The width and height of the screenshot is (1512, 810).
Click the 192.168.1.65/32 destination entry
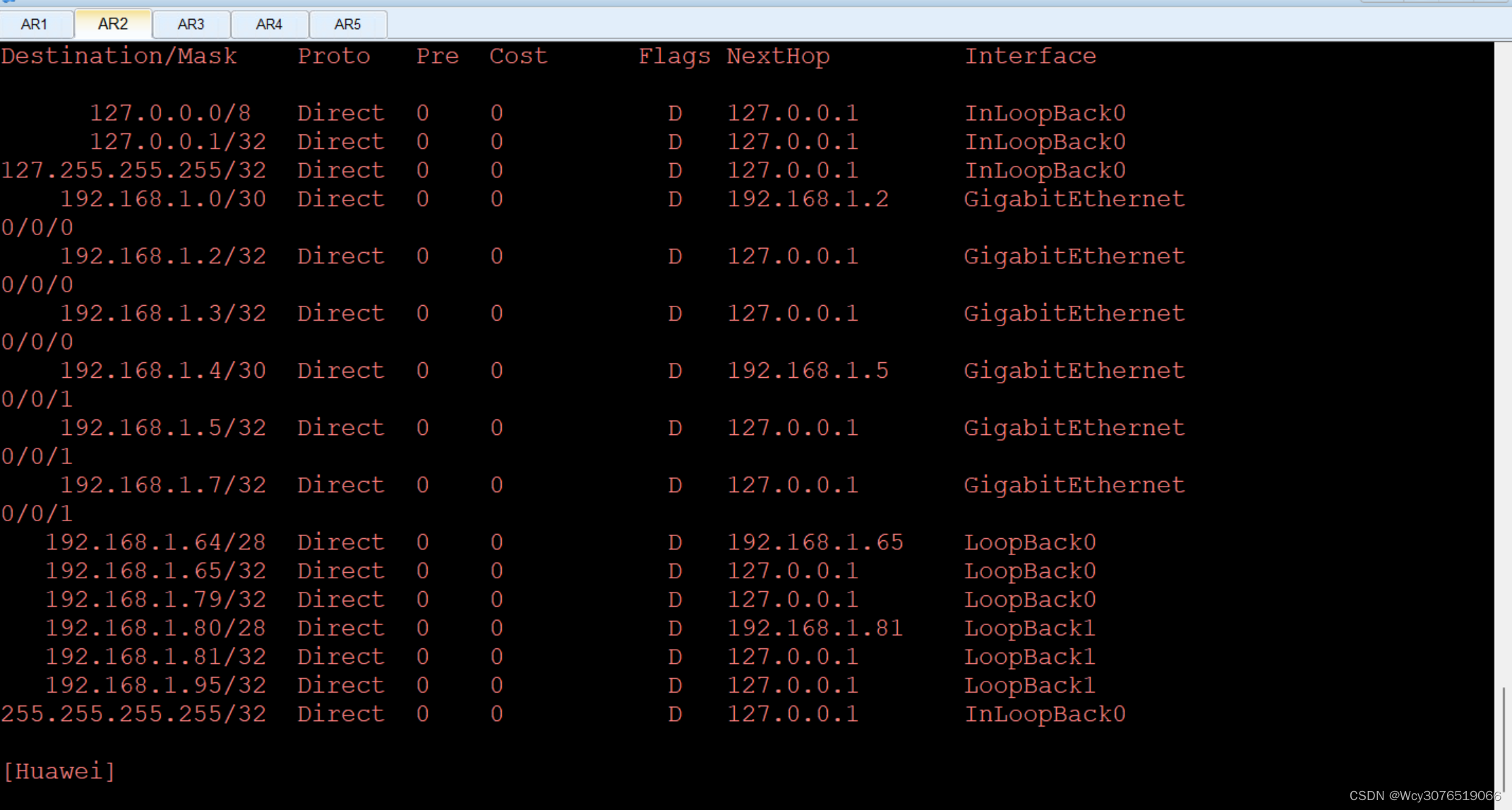[155, 571]
